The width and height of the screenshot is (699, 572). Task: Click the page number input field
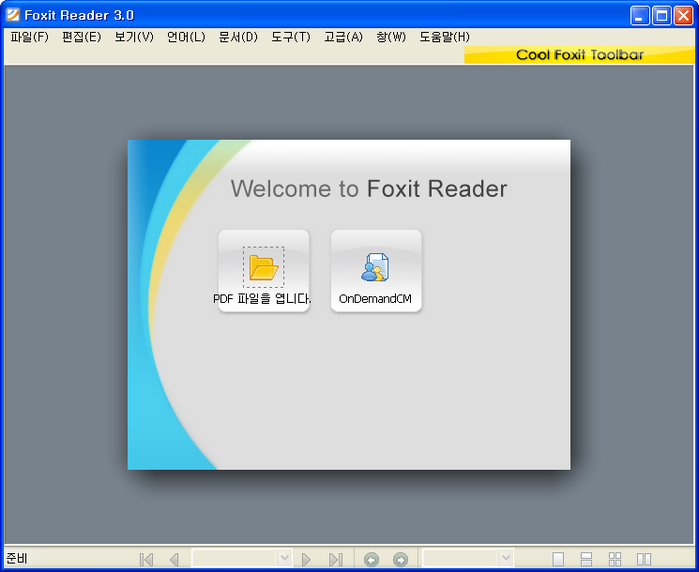coord(234,558)
